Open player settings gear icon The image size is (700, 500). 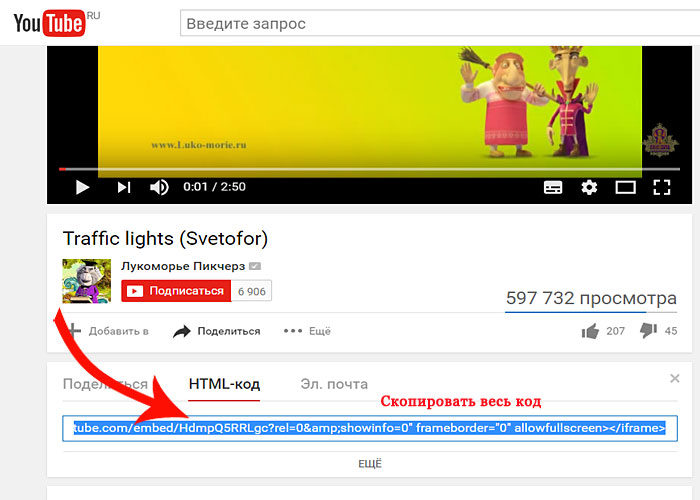[589, 188]
